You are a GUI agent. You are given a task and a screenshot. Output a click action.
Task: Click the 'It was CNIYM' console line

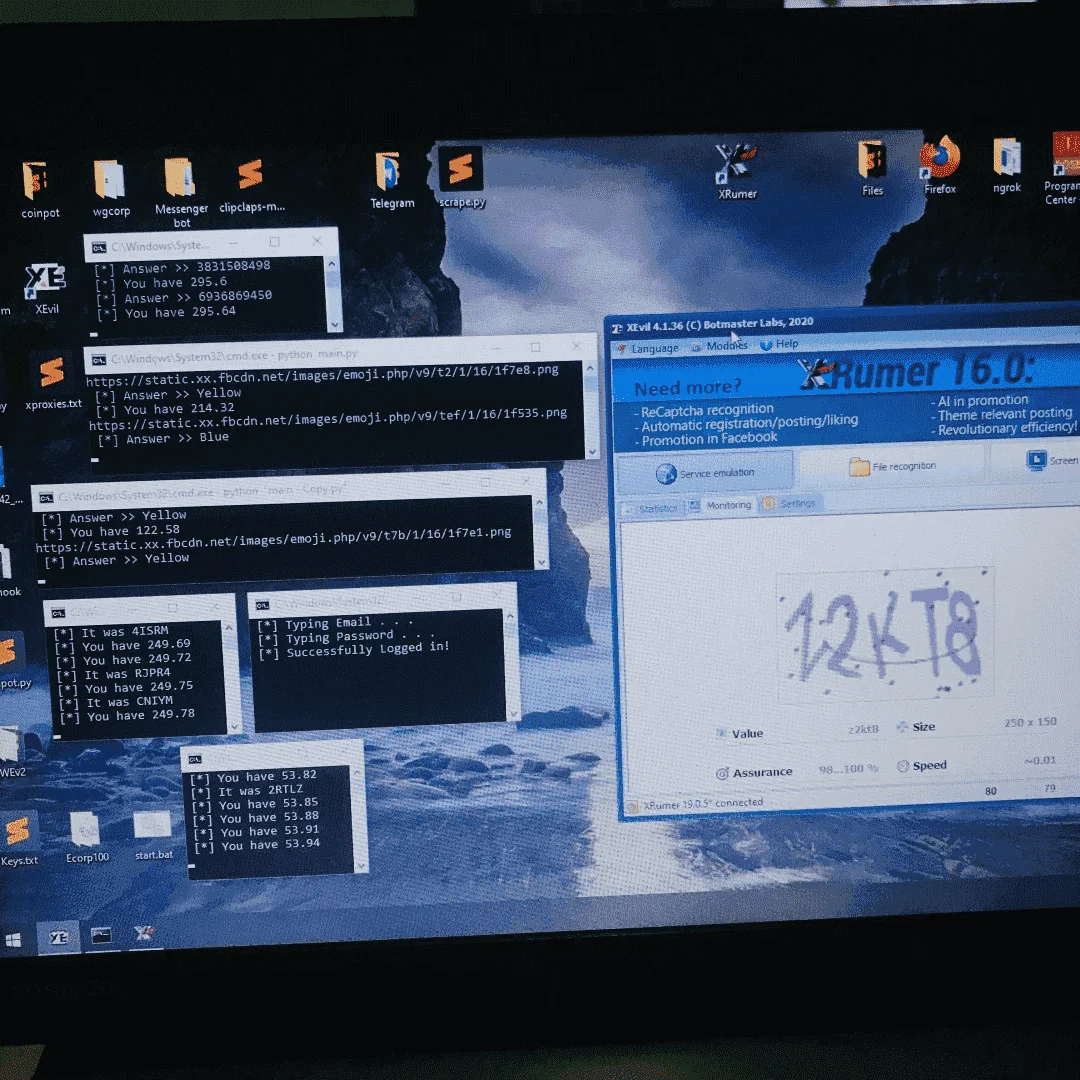116,702
